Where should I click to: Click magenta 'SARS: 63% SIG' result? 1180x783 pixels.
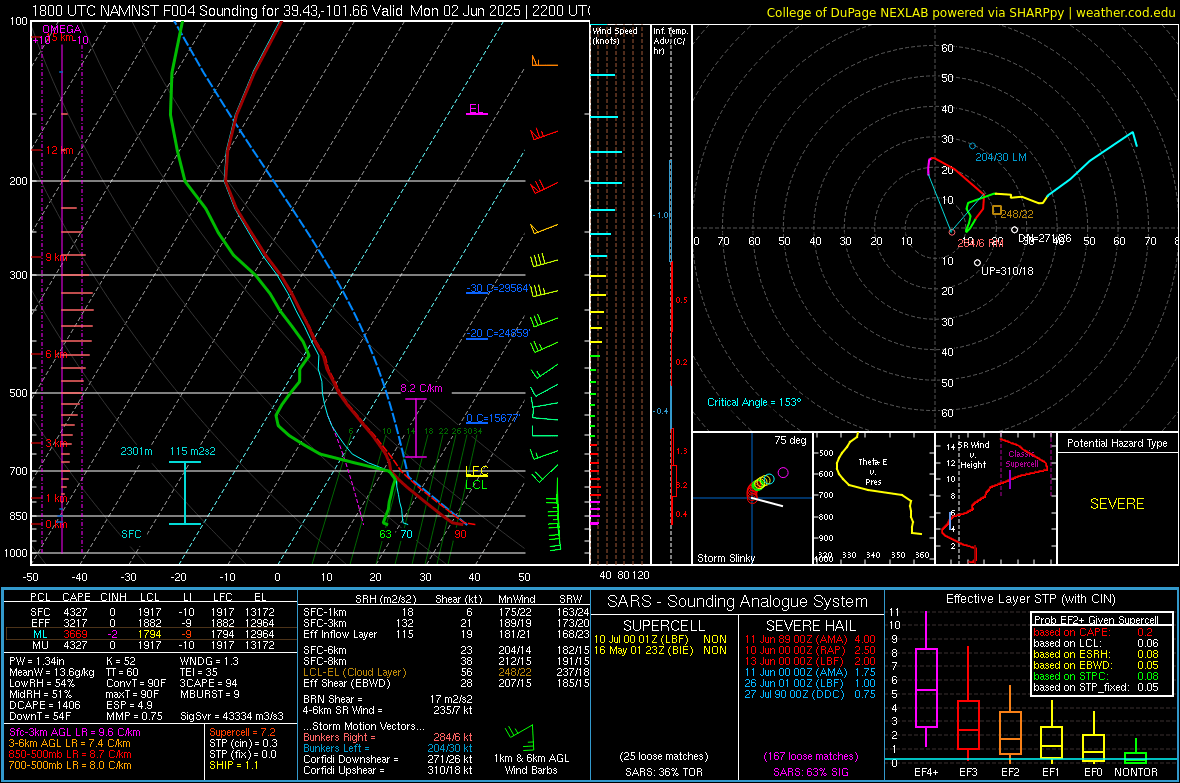pyautogui.click(x=810, y=772)
